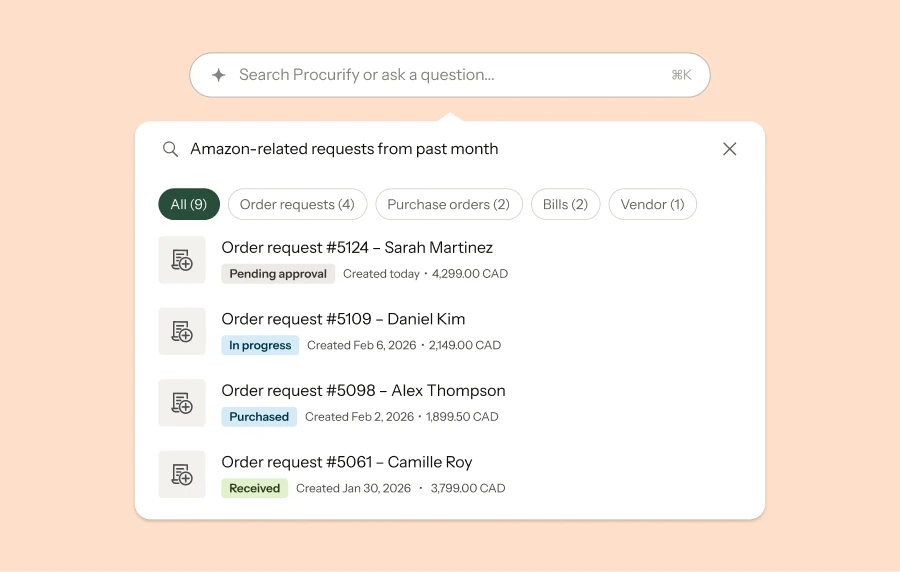Click the magnifying glass search icon

click(x=170, y=149)
